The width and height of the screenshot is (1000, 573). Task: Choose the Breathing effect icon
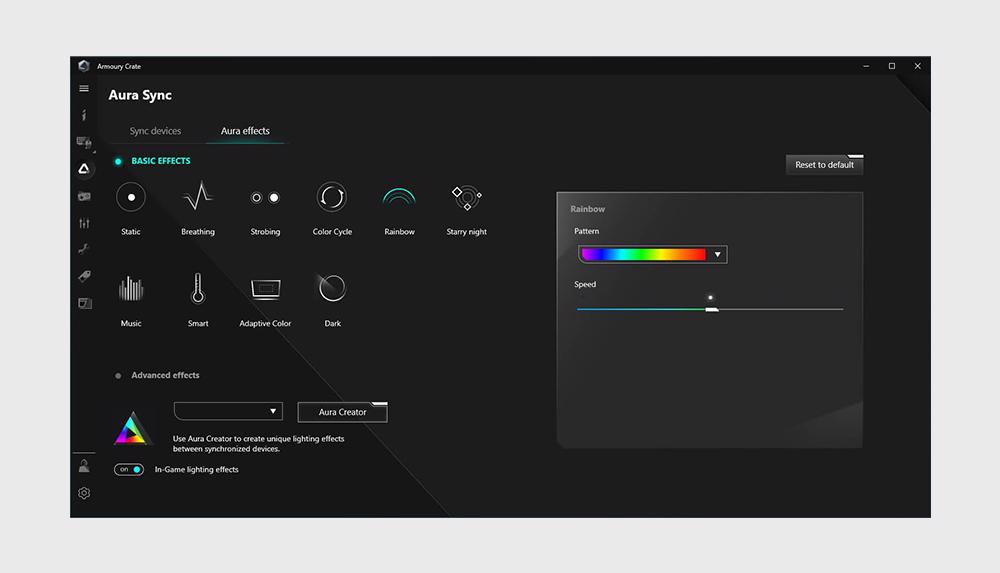point(198,198)
